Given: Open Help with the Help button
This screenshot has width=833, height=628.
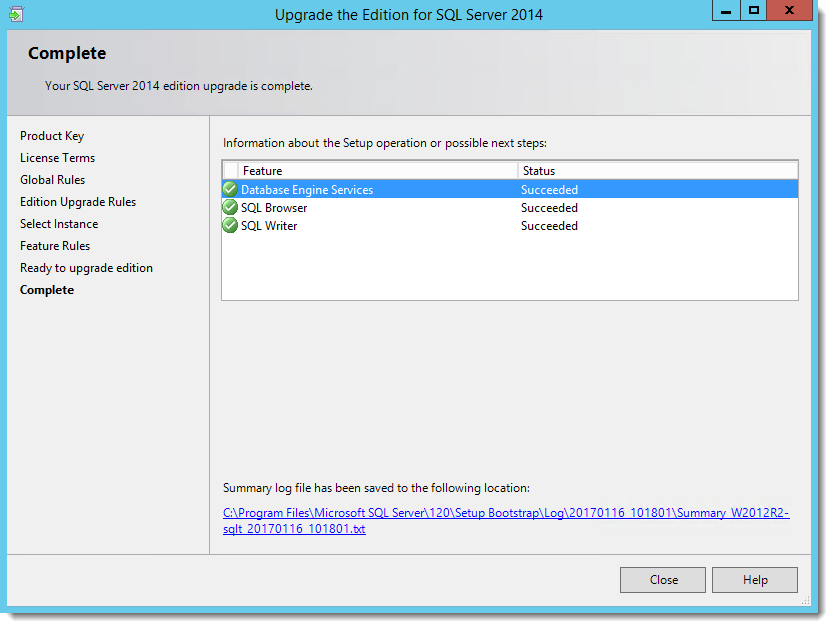Looking at the screenshot, I should pos(755,580).
